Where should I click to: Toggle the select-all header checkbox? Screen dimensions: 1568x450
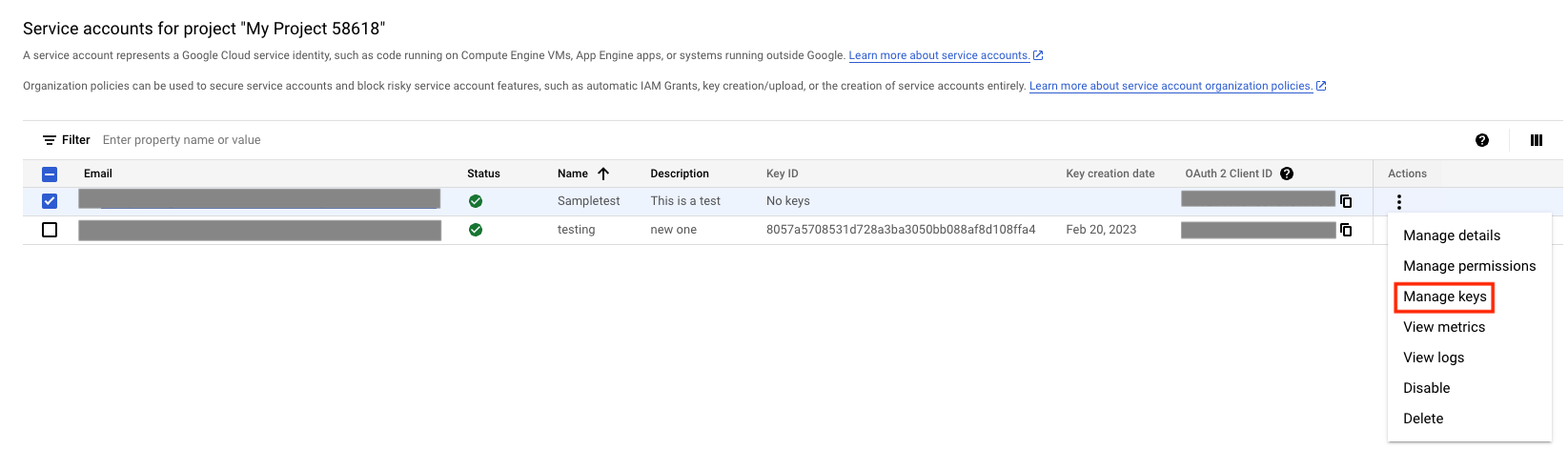(50, 174)
